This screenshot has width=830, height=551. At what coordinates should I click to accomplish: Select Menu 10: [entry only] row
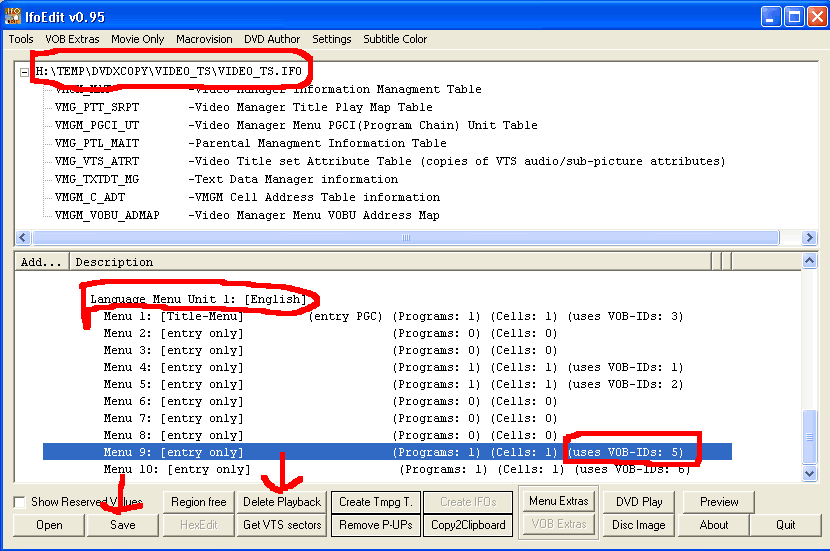[x=396, y=469]
